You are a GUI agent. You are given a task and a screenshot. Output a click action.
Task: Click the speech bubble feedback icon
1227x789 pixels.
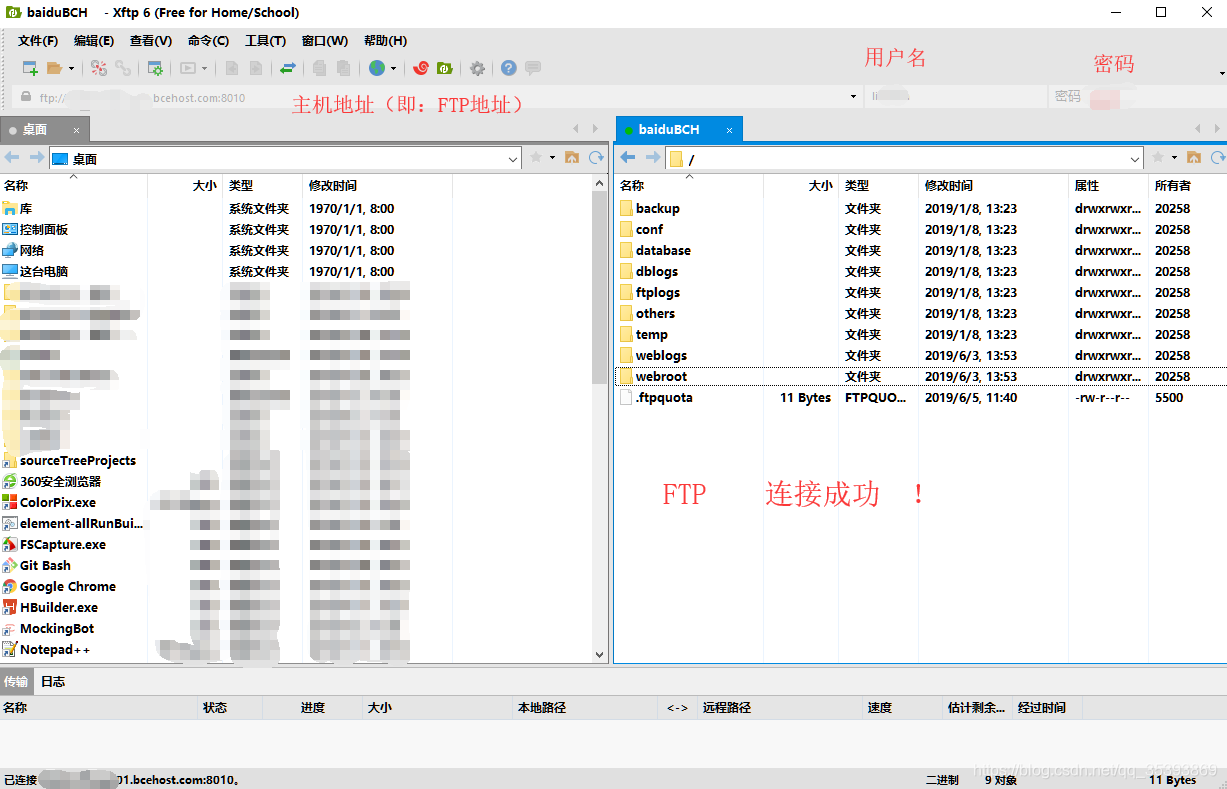point(533,68)
